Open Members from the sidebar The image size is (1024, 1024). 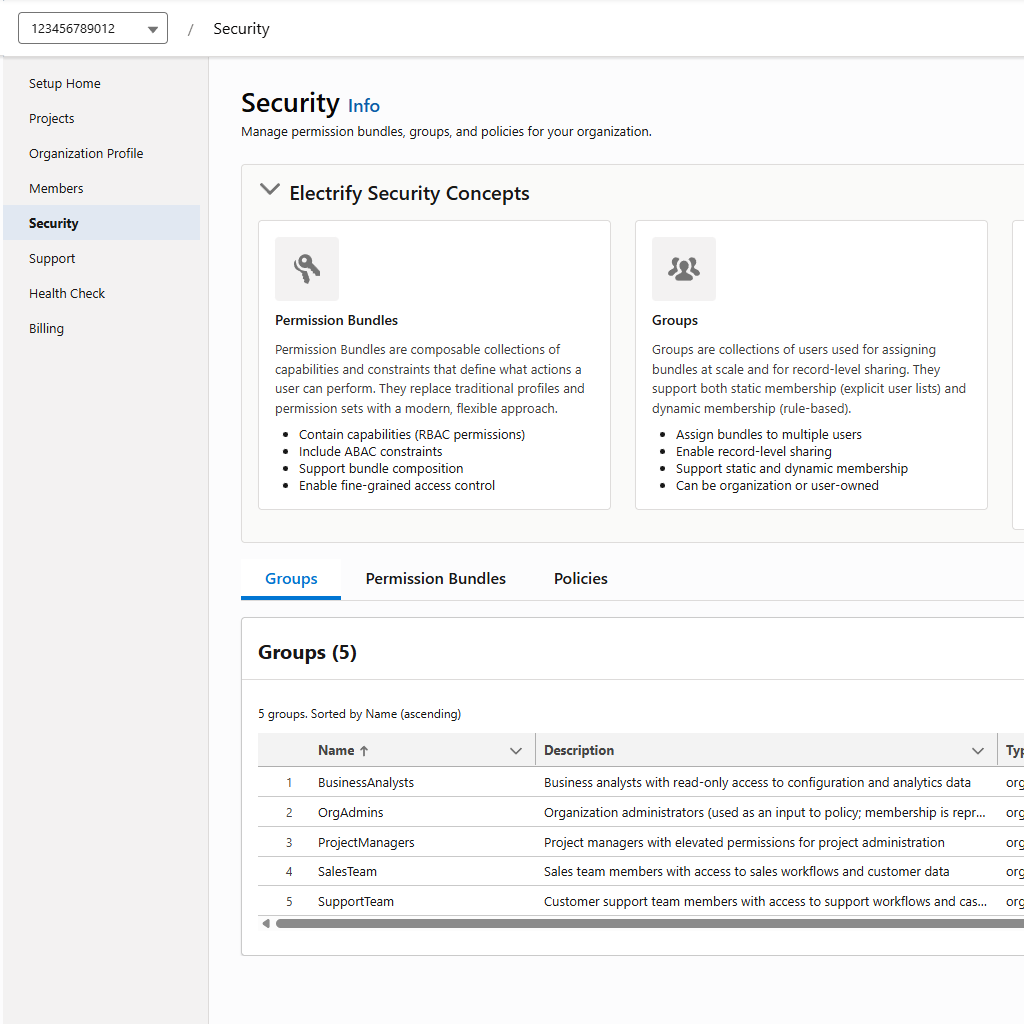point(56,188)
